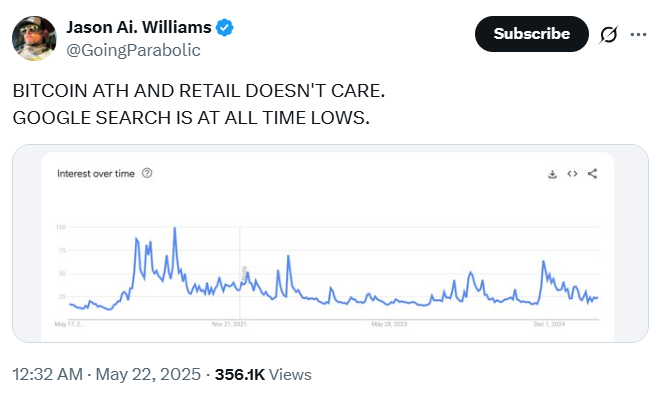
Task: Click the blue verified badge
Action: [224, 27]
